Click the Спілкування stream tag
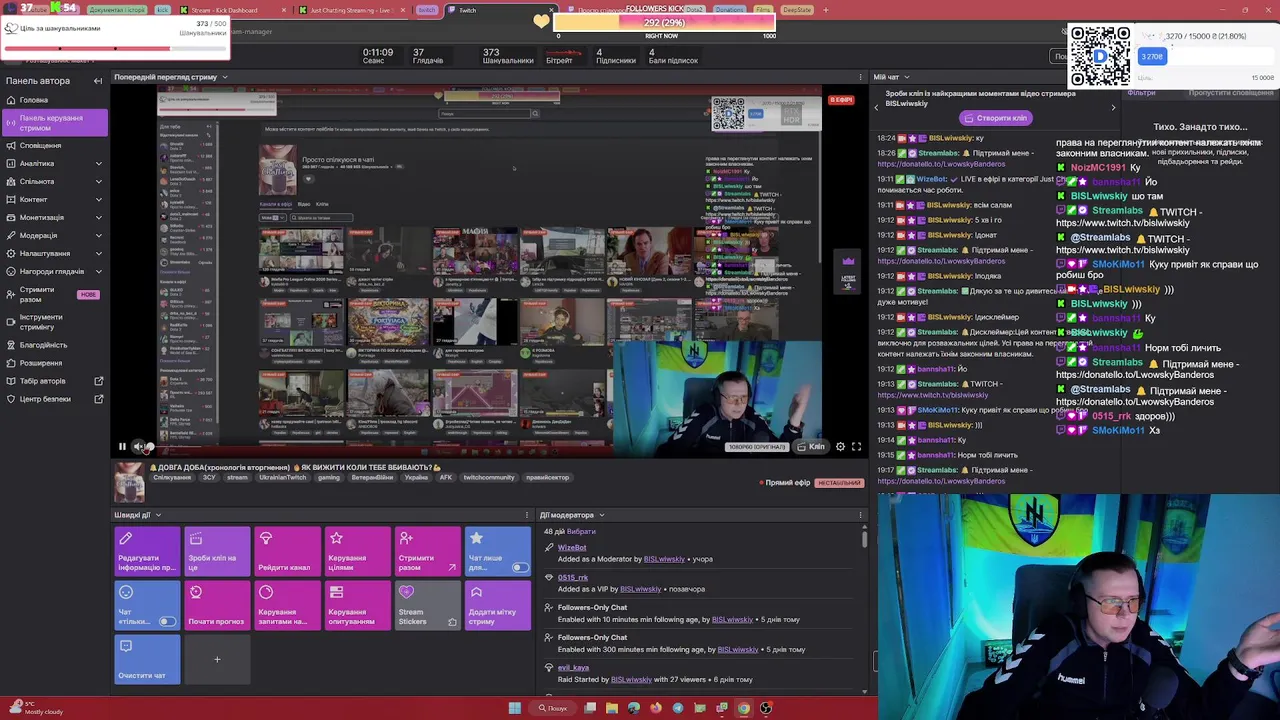1280x720 pixels. pyautogui.click(x=172, y=478)
